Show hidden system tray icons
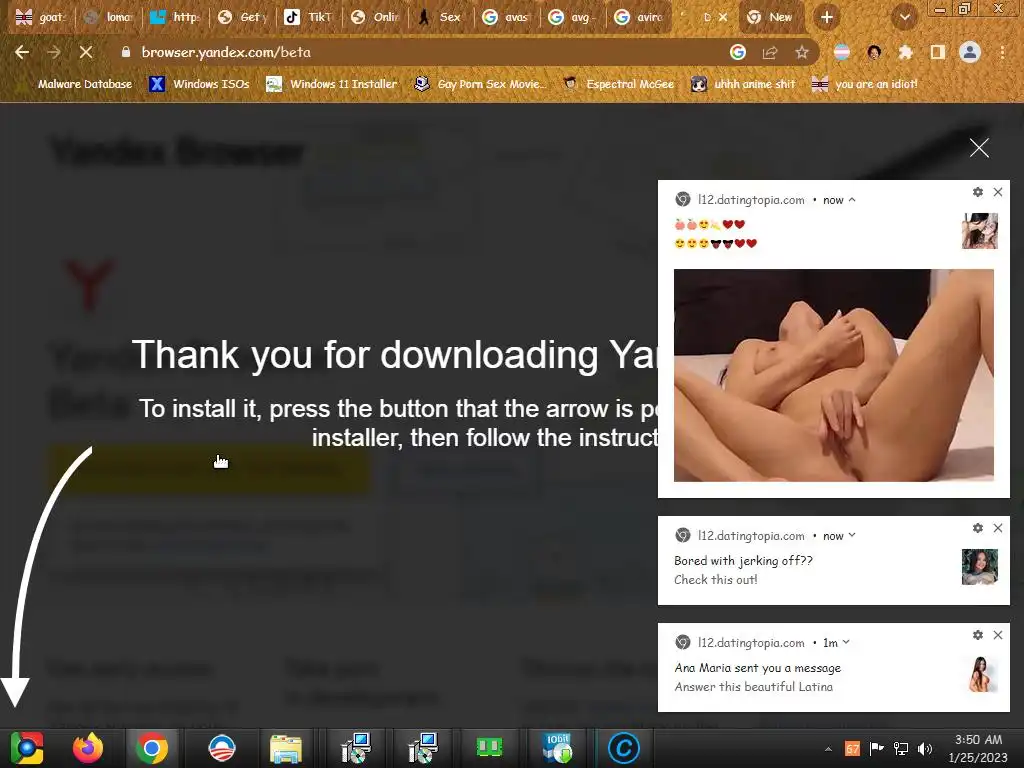 click(828, 749)
